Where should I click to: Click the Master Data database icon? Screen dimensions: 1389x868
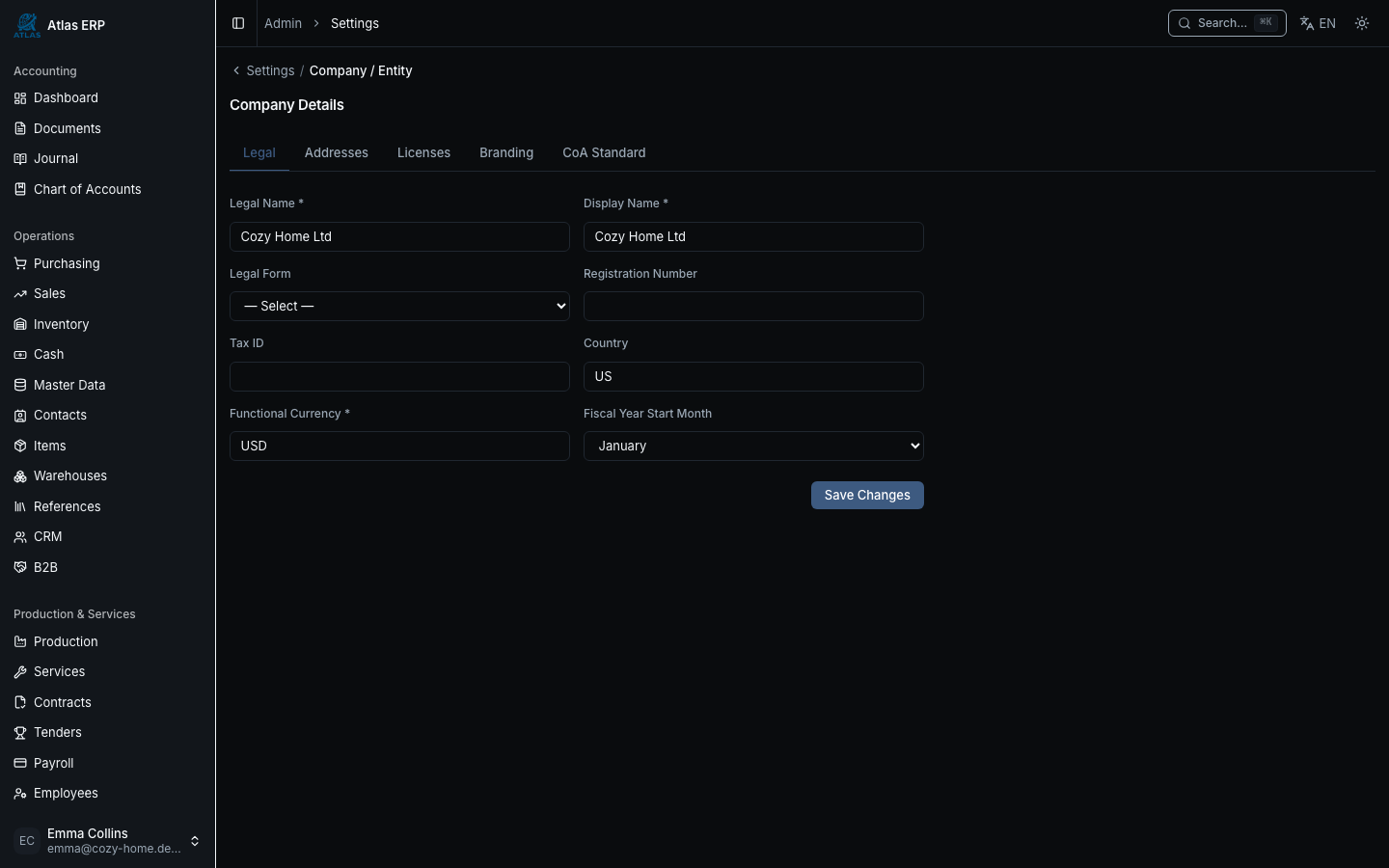20,385
